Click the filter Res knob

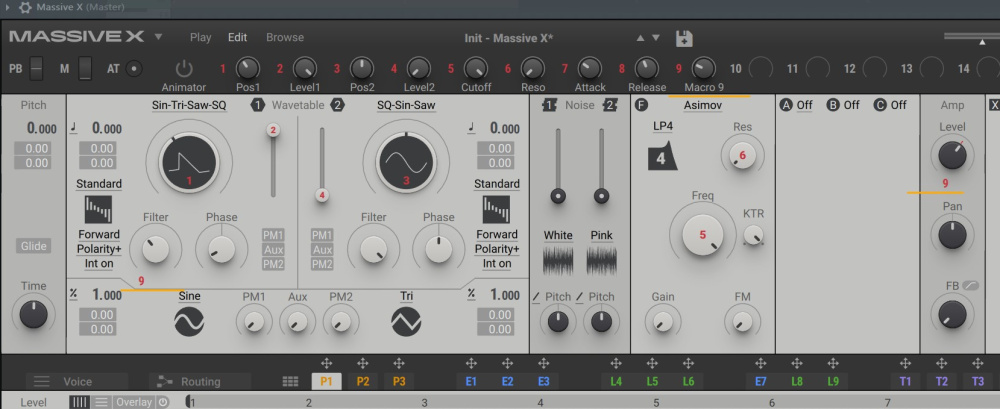742,154
